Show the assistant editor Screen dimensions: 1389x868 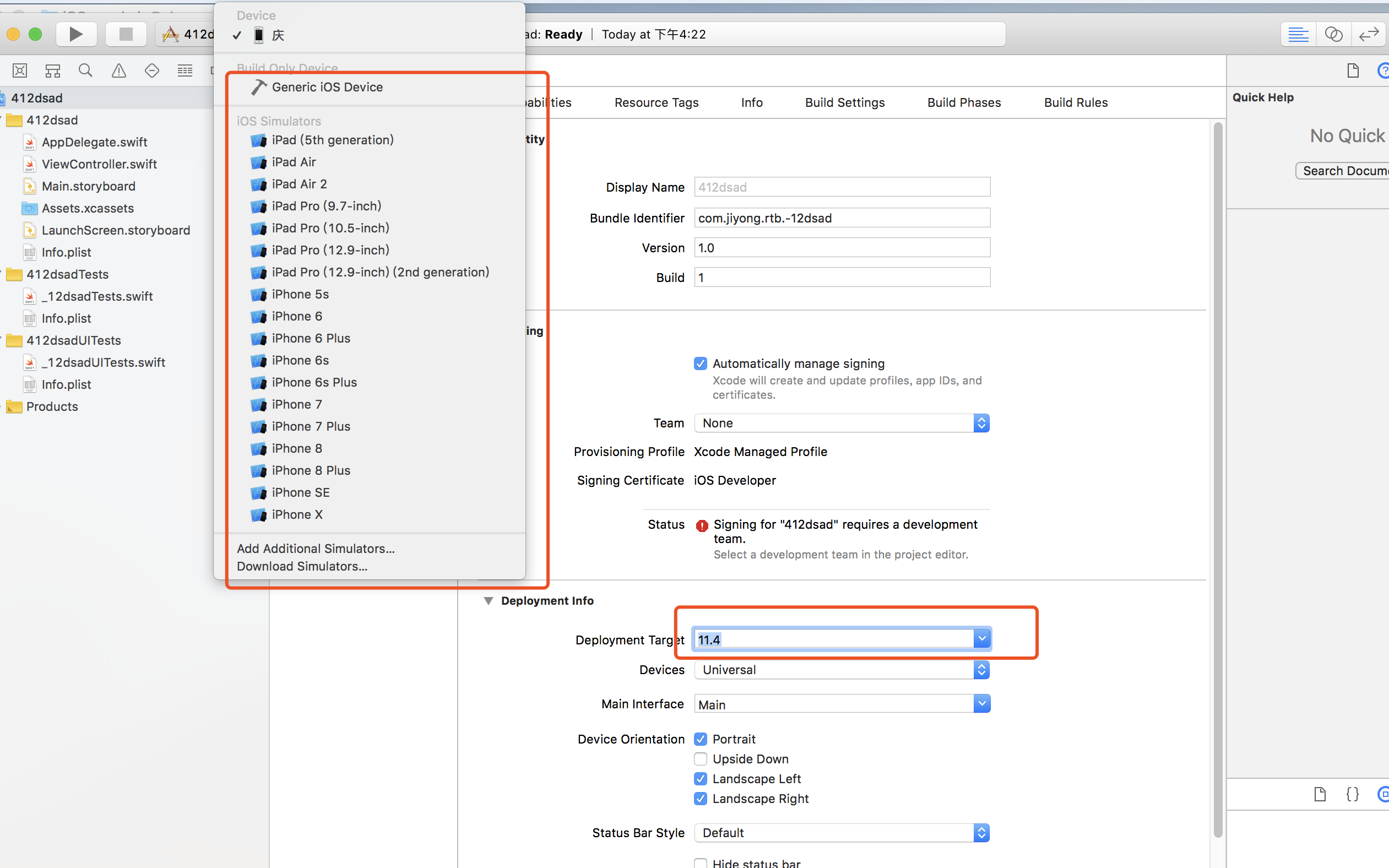point(1333,35)
